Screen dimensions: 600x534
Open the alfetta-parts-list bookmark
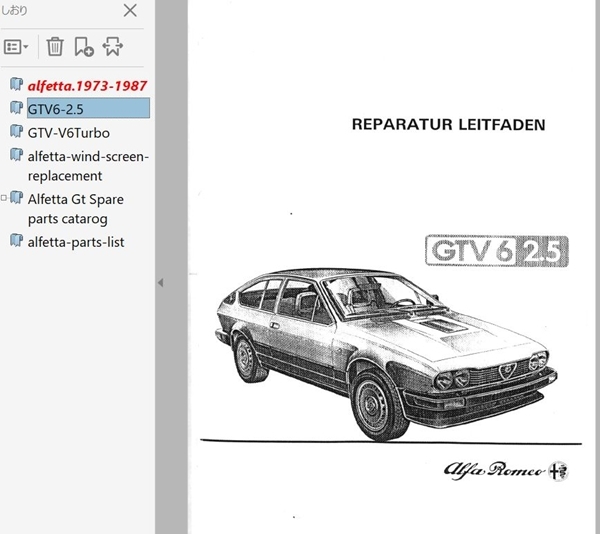(76, 242)
